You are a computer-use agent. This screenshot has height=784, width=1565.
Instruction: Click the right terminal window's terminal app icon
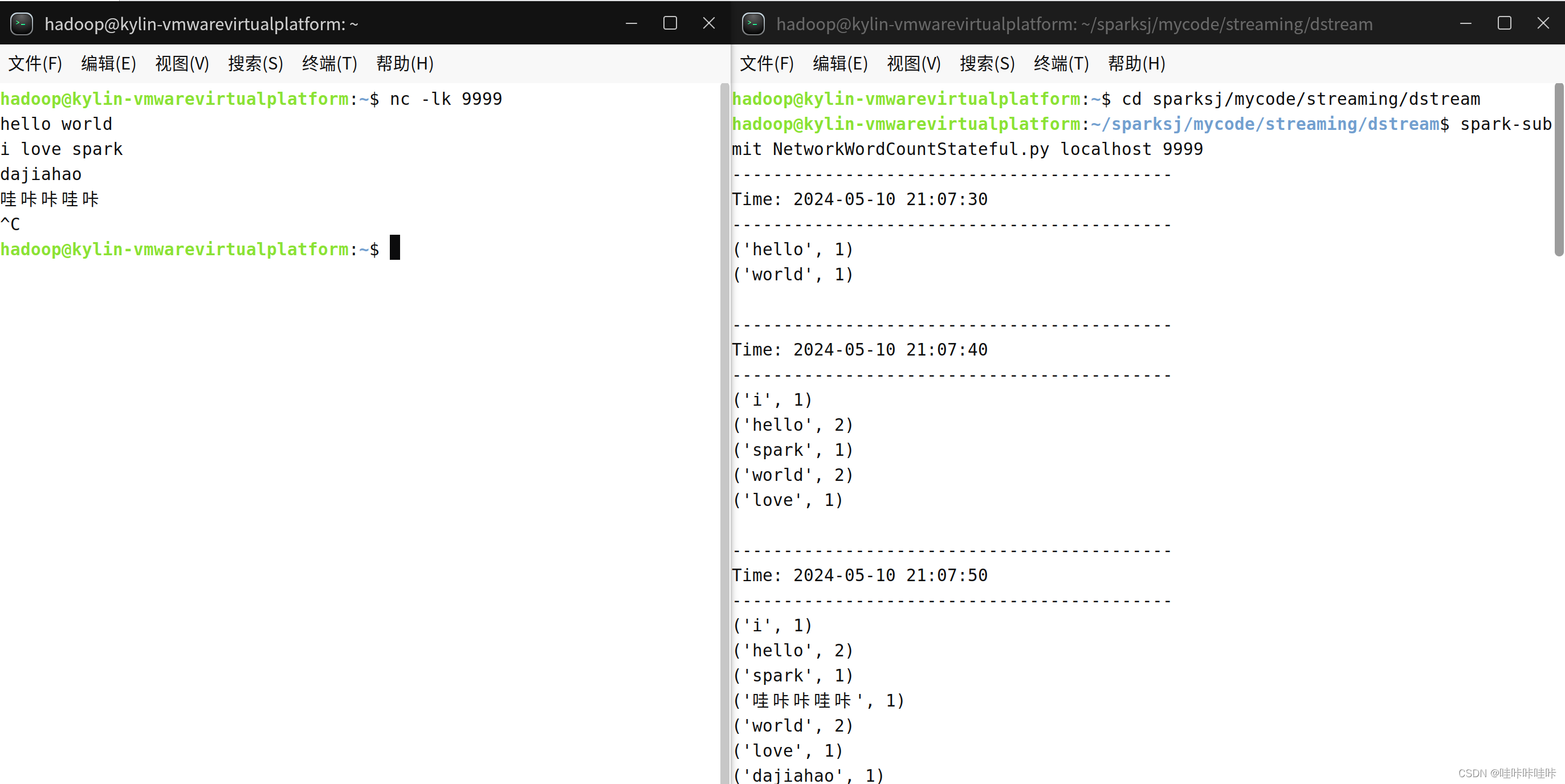click(x=753, y=24)
